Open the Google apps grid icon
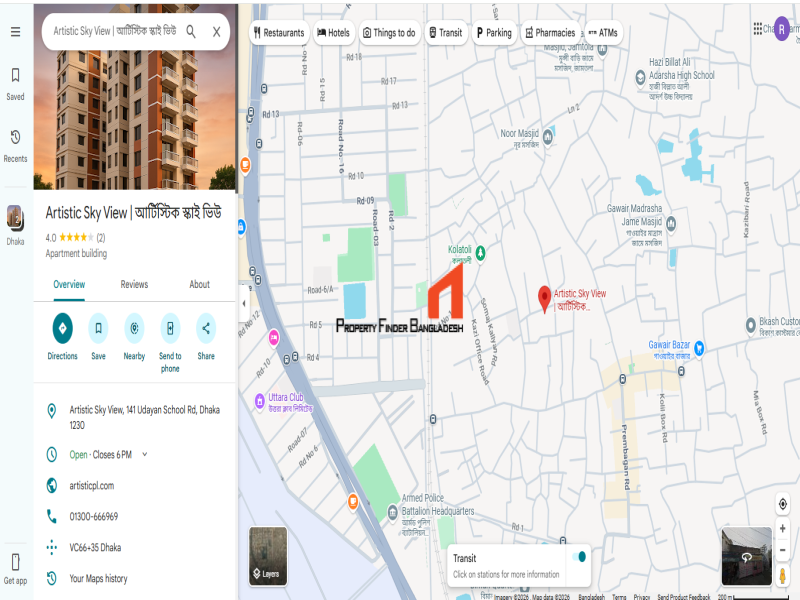Viewport: 800px width, 600px height. 758,29
